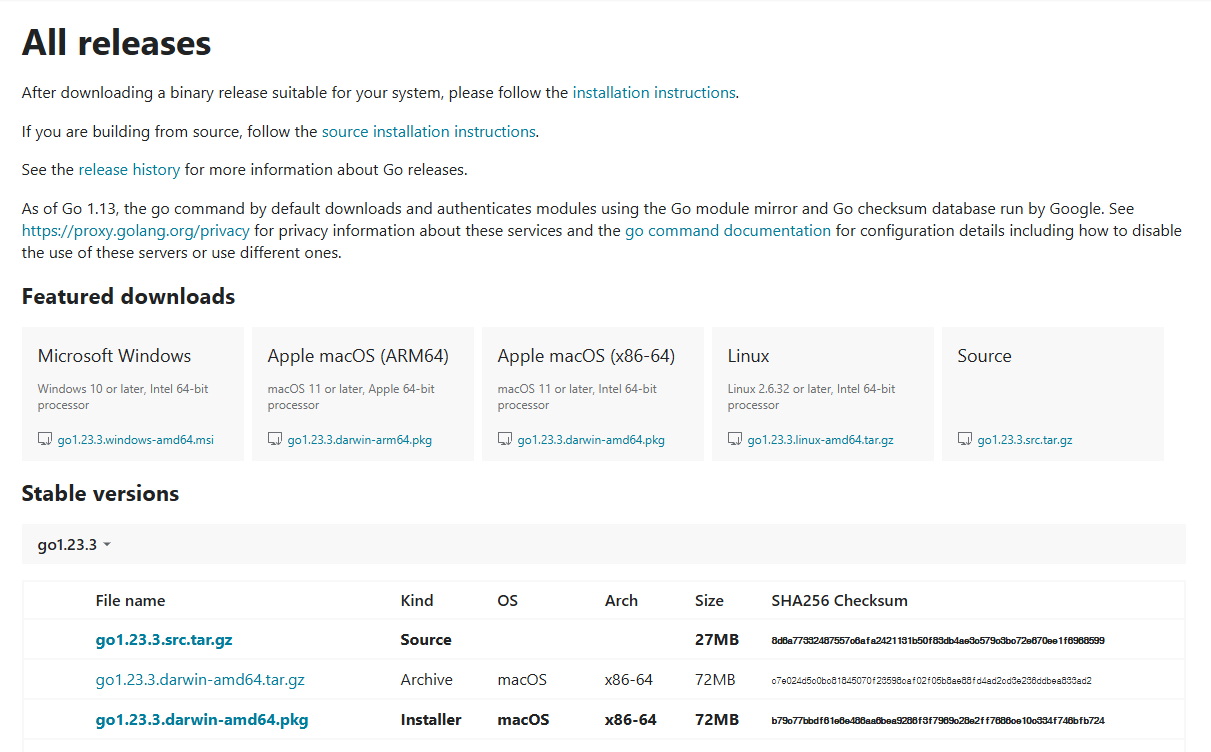Click the Arch column header
The image size is (1211, 752).
coord(621,600)
